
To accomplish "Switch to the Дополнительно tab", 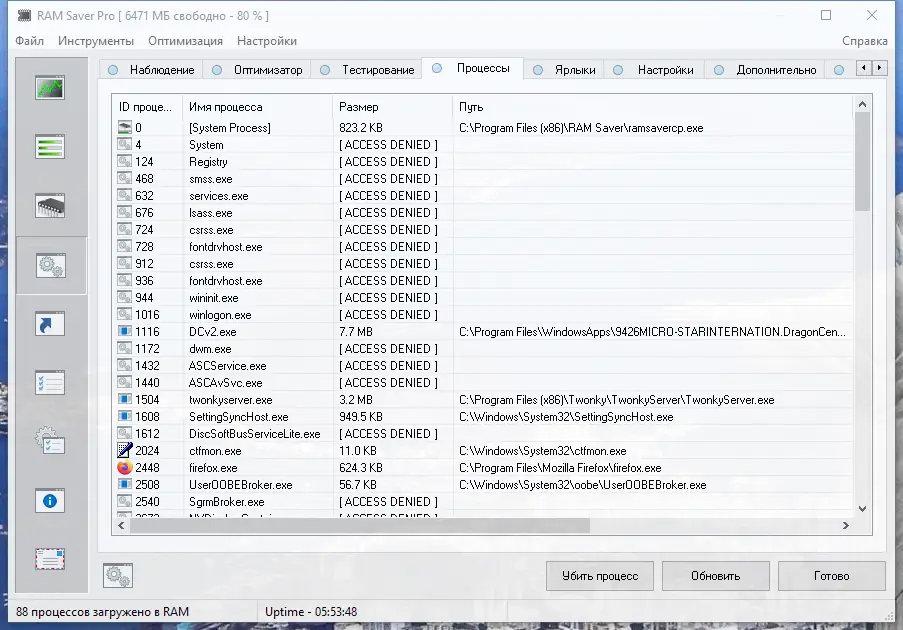I will [x=765, y=70].
